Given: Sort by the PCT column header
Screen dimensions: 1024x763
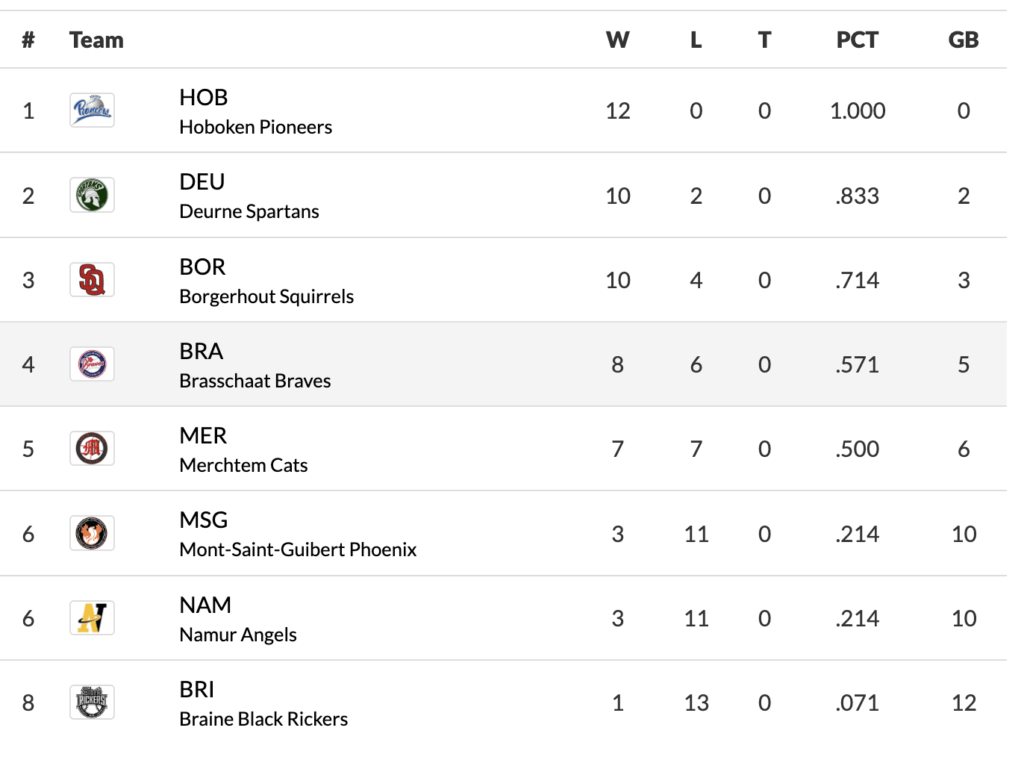Looking at the screenshot, I should coord(857,40).
